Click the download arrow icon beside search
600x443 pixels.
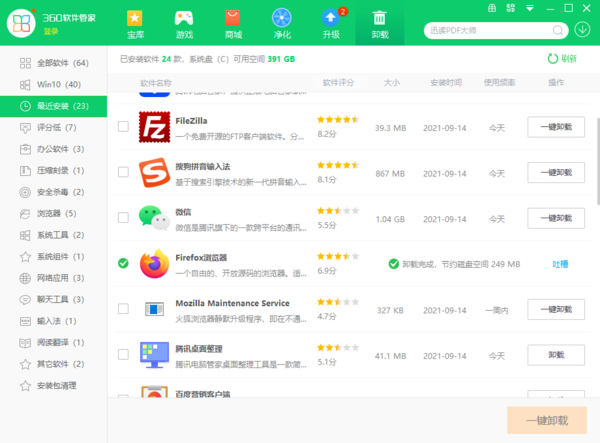583,29
